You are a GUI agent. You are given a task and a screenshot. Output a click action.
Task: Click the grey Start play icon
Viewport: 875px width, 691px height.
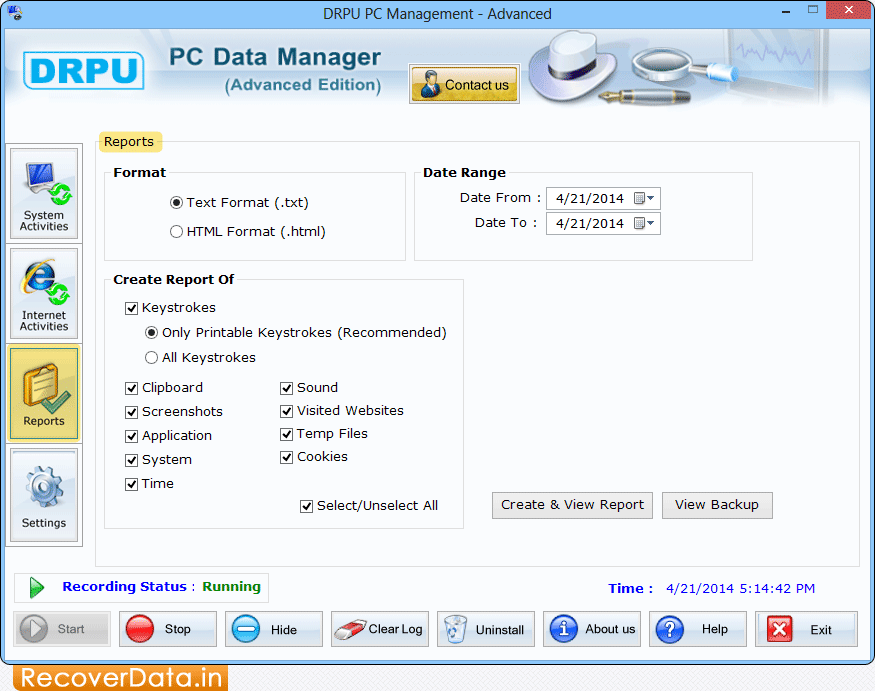(x=33, y=629)
